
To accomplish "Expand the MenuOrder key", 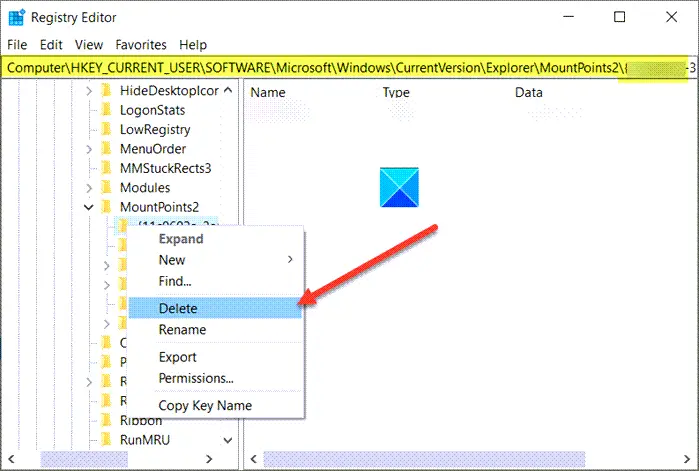I will click(89, 149).
